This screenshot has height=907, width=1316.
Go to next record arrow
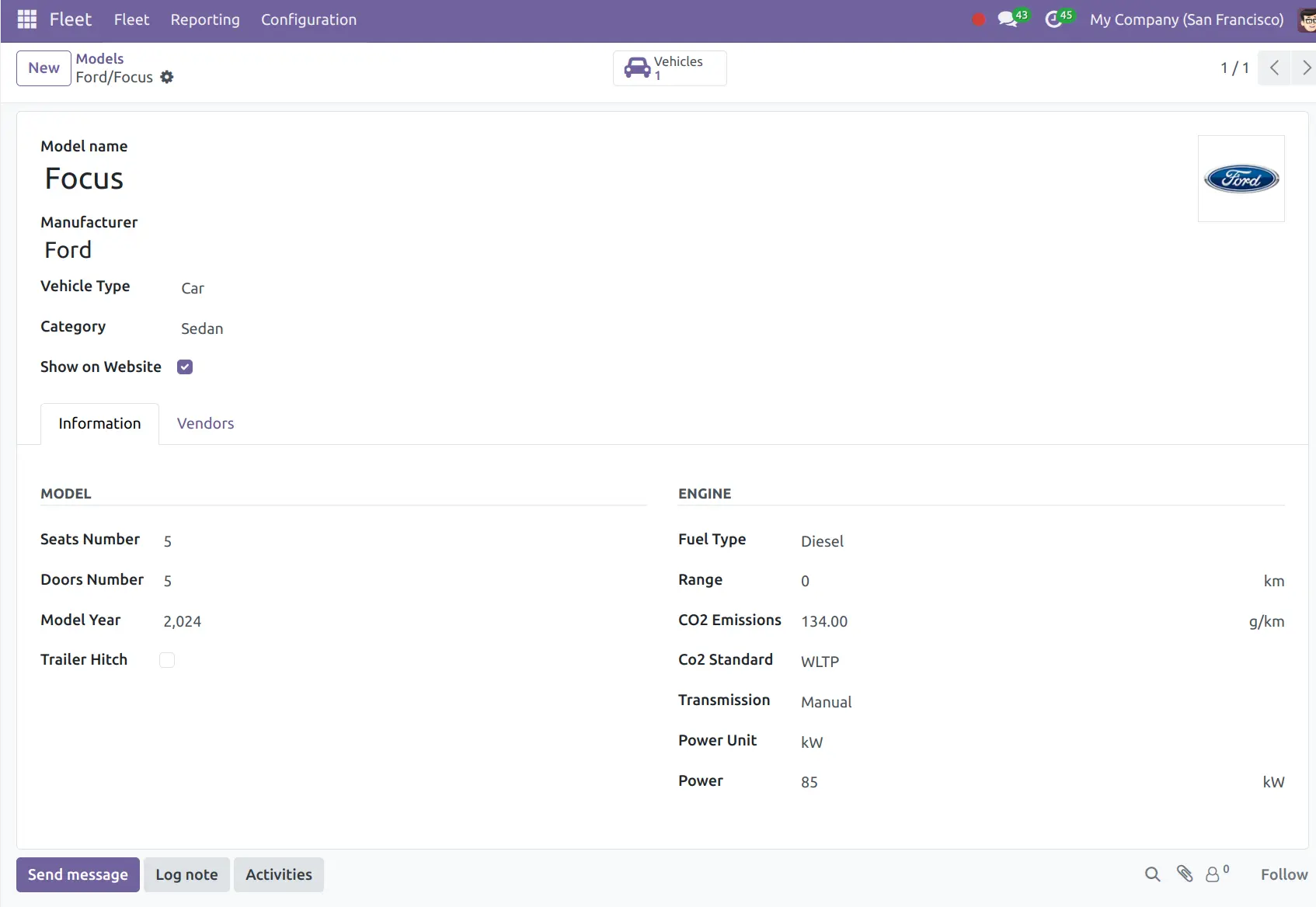[1305, 68]
